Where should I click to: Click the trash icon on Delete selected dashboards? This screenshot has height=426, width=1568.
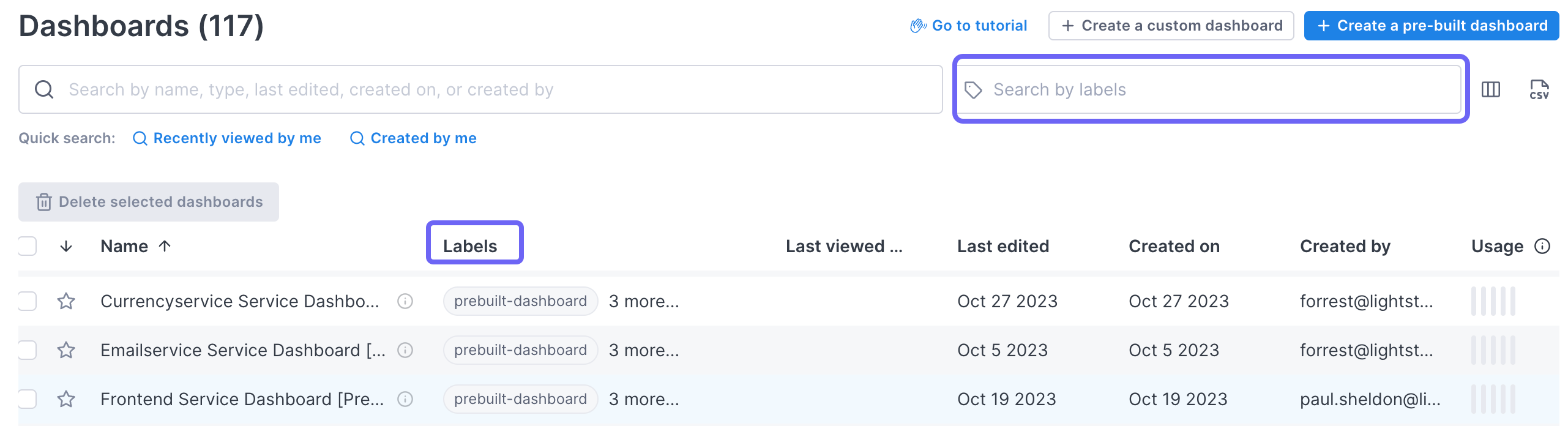[43, 202]
